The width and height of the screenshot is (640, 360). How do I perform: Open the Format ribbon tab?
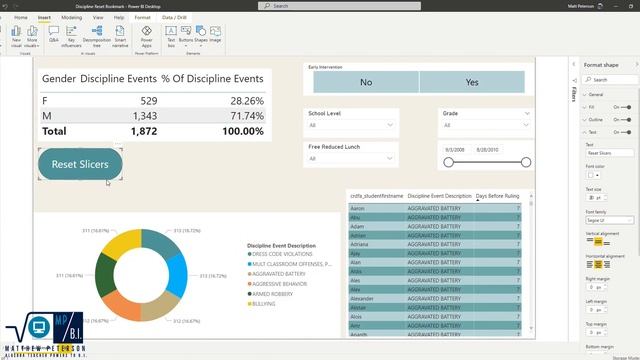pos(142,18)
